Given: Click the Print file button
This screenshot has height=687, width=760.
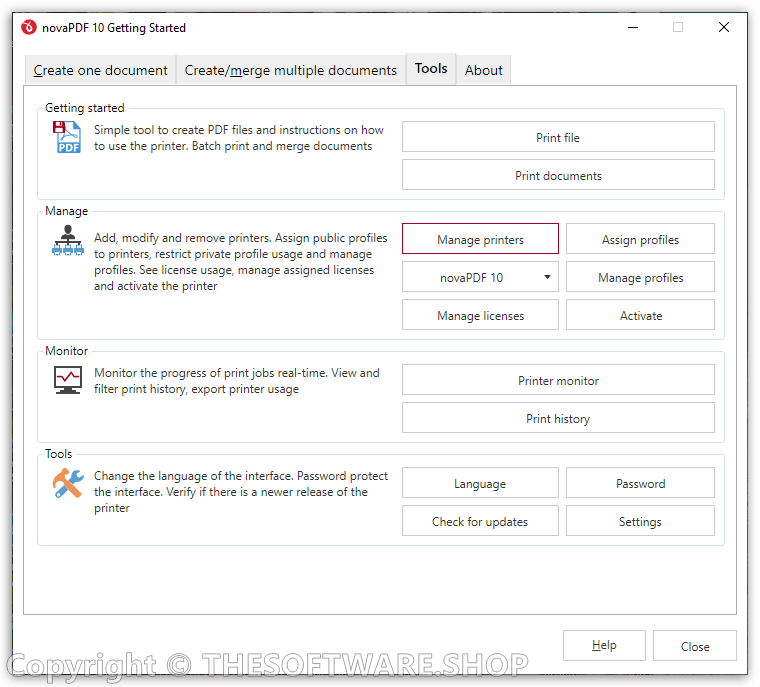Looking at the screenshot, I should tap(558, 137).
